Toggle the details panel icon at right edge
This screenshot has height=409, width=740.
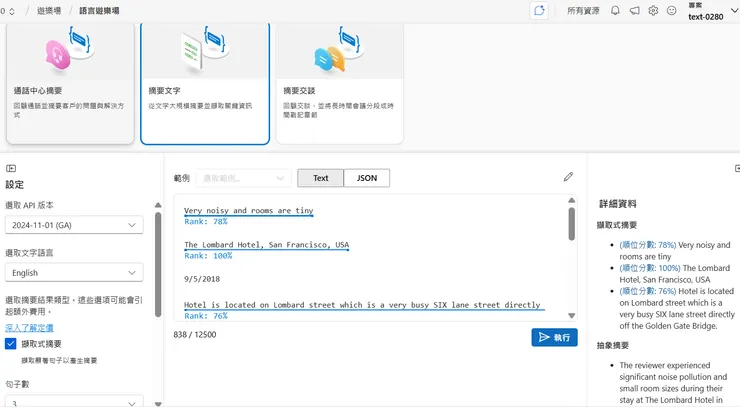coord(737,168)
